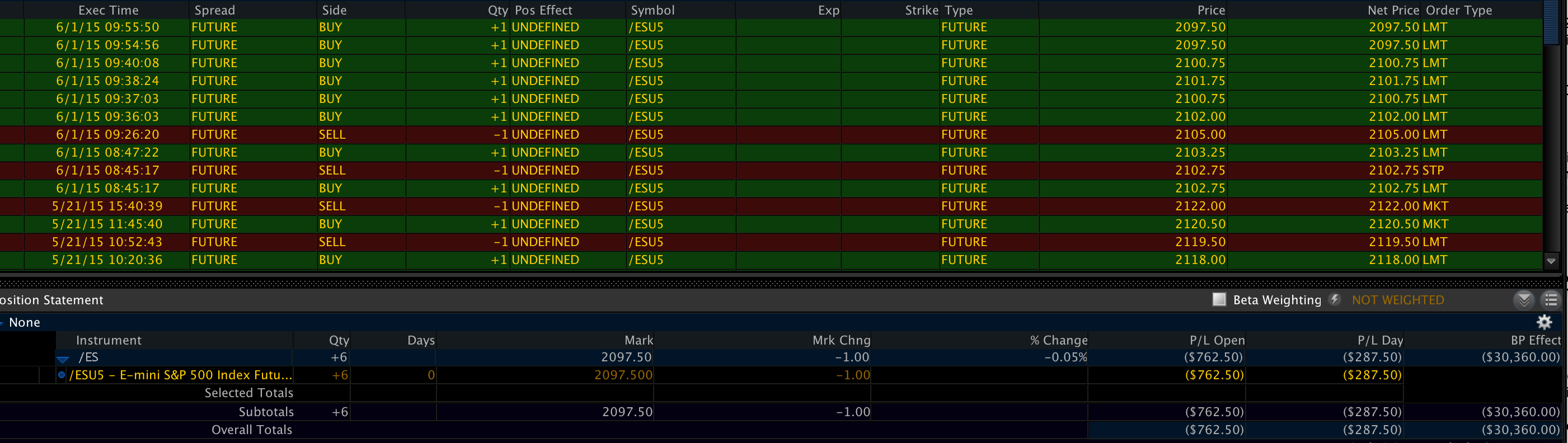Click the /ESU5 position quantity +6
Viewport: 1568px width, 443px height.
tap(340, 375)
